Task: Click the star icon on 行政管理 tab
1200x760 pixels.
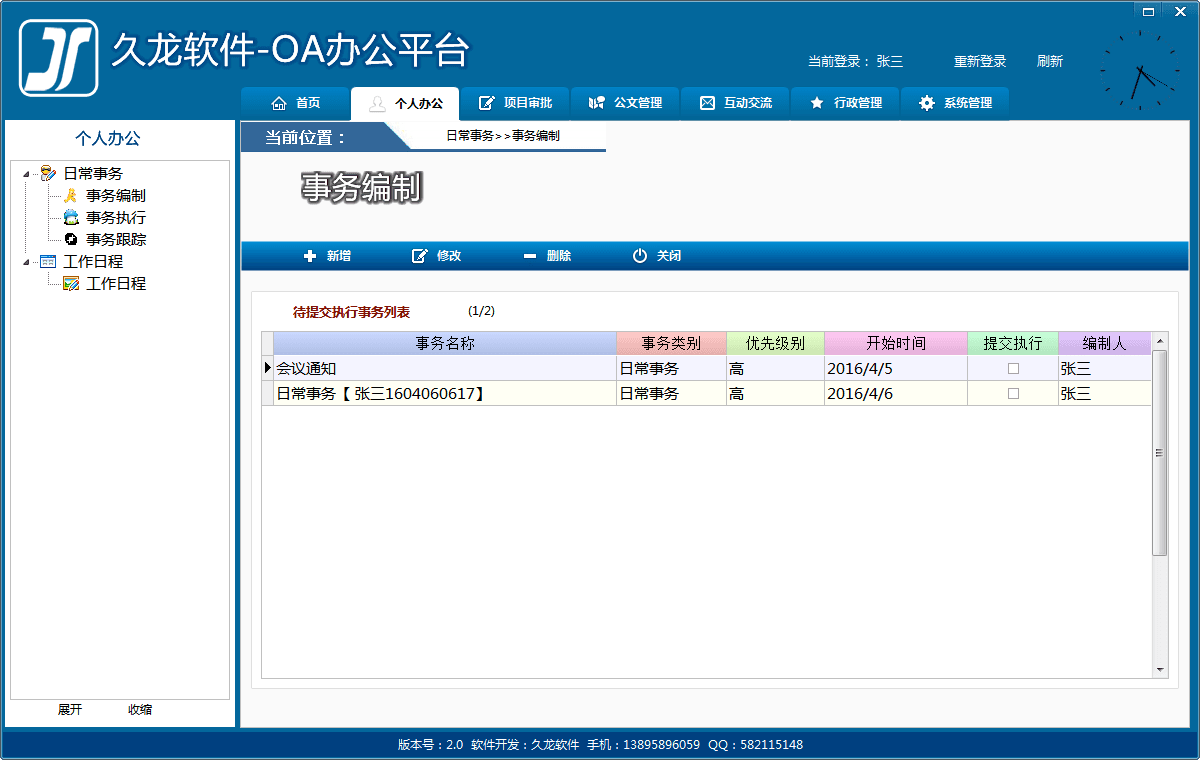Action: coord(817,103)
